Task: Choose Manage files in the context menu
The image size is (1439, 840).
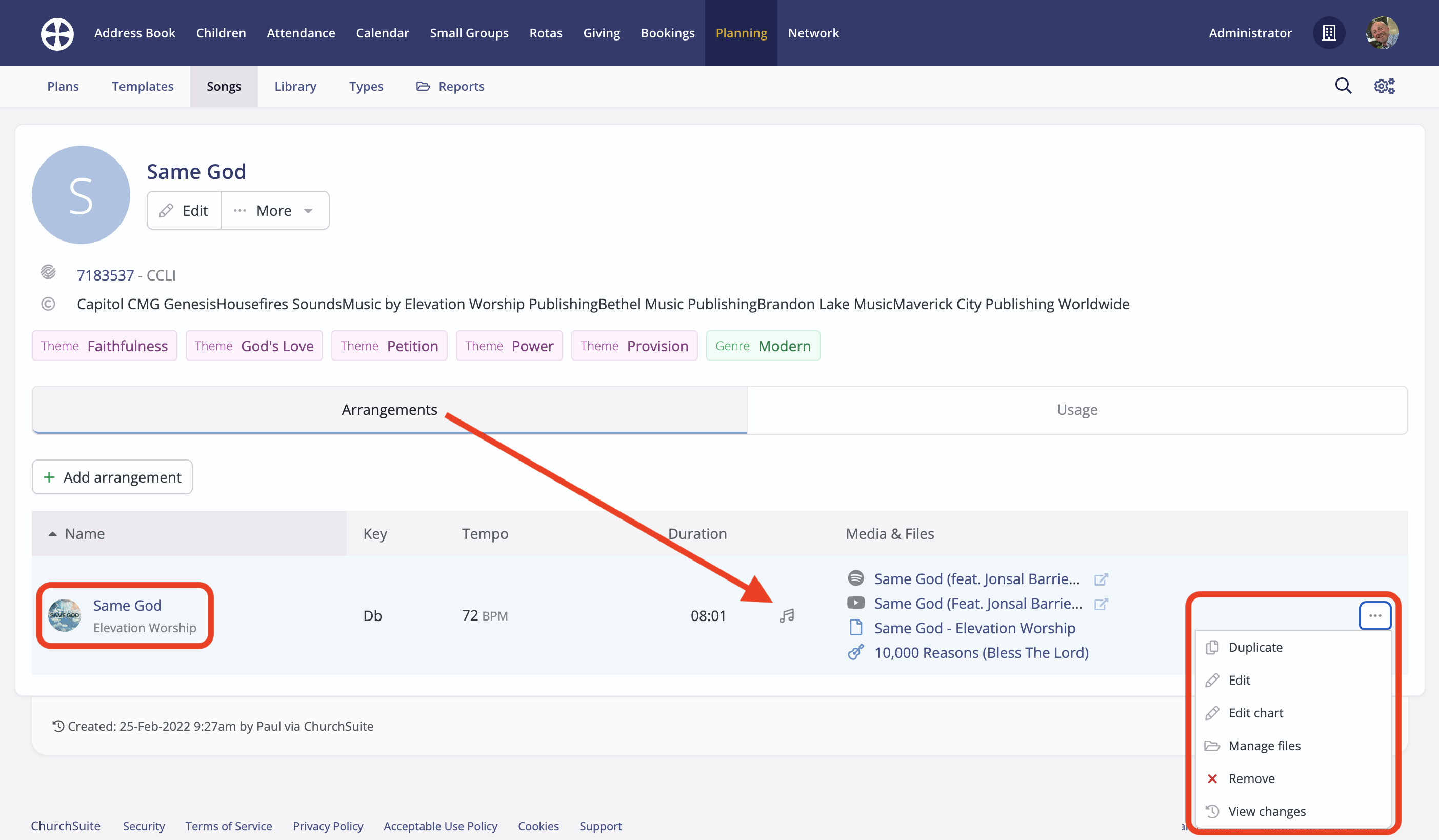Action: pyautogui.click(x=1265, y=745)
